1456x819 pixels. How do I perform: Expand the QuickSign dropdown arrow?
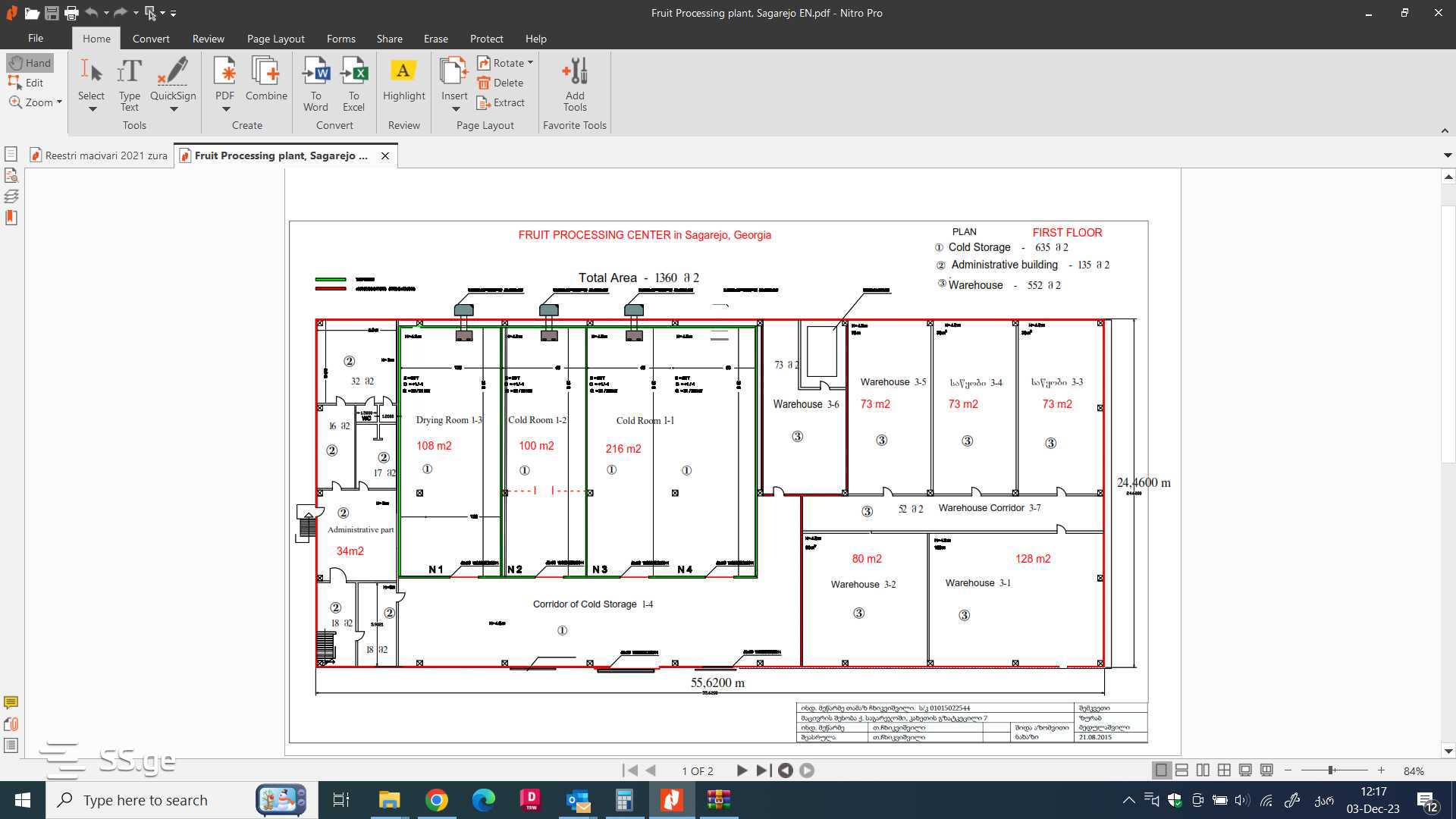(x=174, y=109)
